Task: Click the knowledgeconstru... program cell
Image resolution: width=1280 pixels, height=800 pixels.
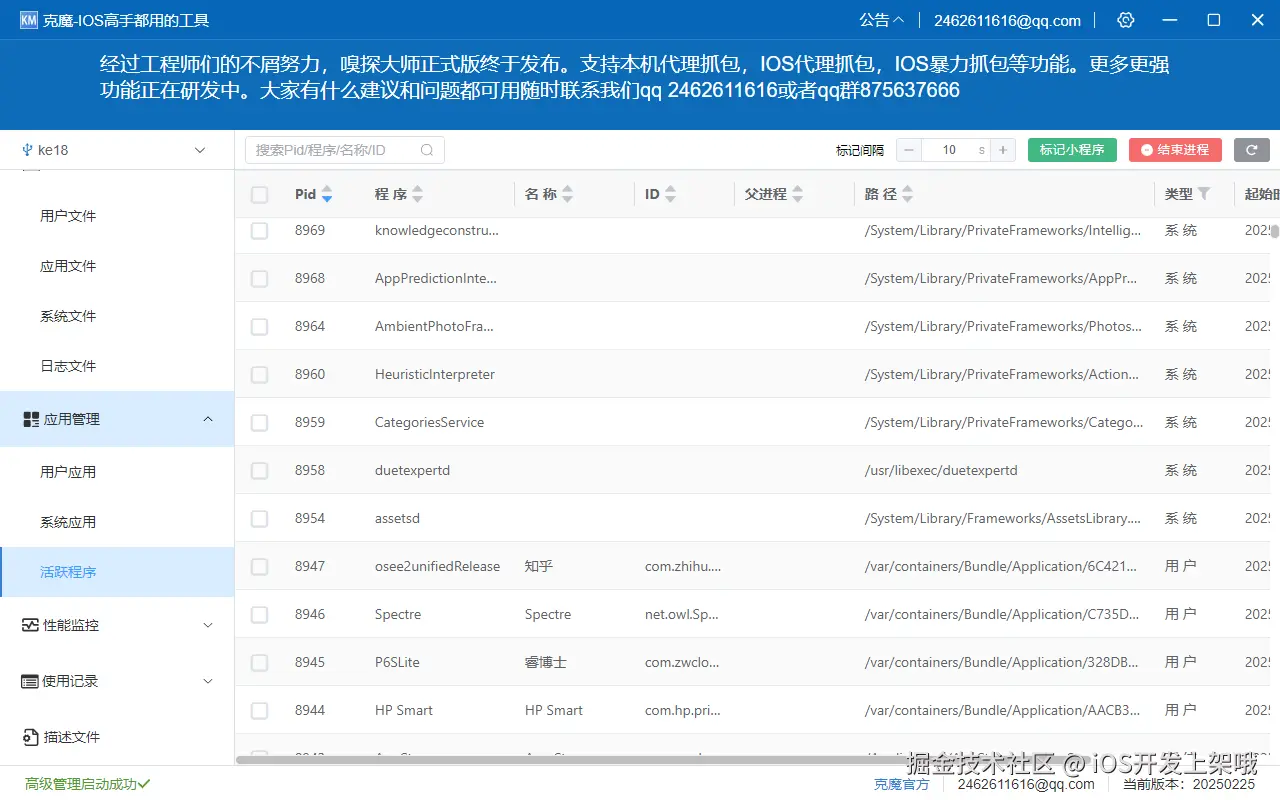Action: tap(437, 230)
